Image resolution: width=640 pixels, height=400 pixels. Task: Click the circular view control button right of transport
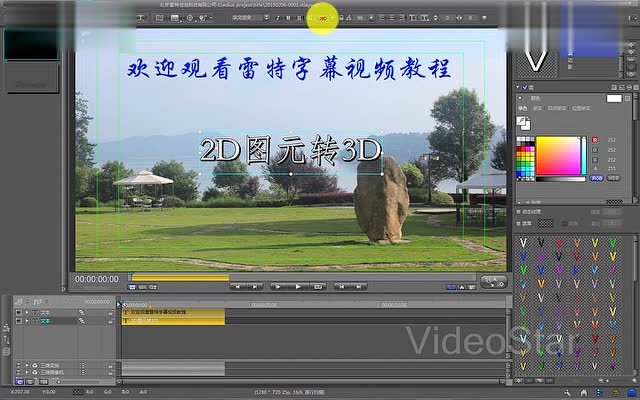click(494, 282)
